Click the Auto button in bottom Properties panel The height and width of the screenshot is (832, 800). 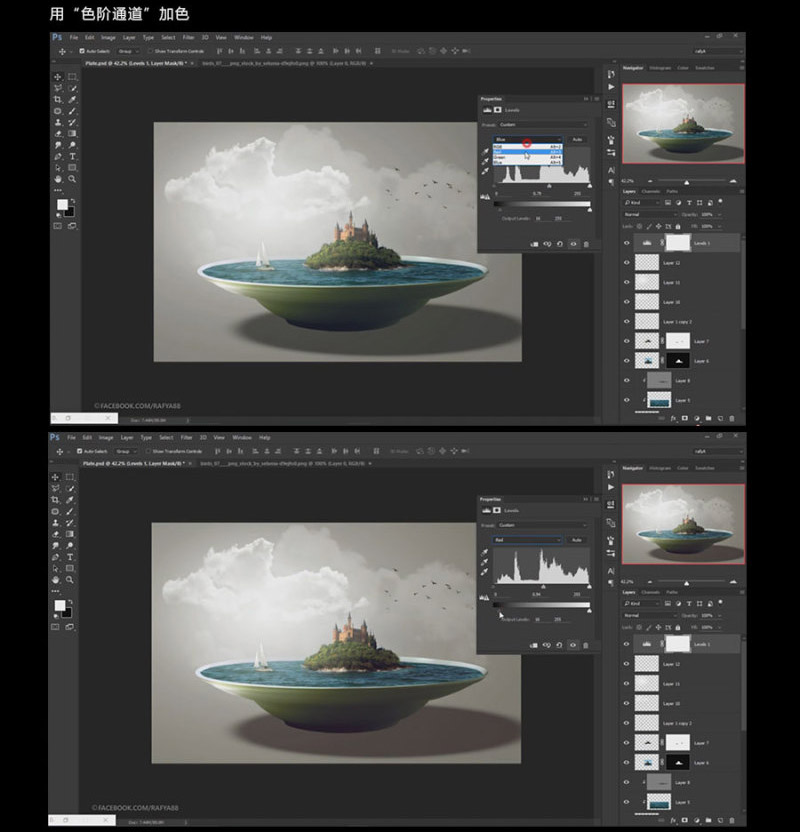pos(577,540)
